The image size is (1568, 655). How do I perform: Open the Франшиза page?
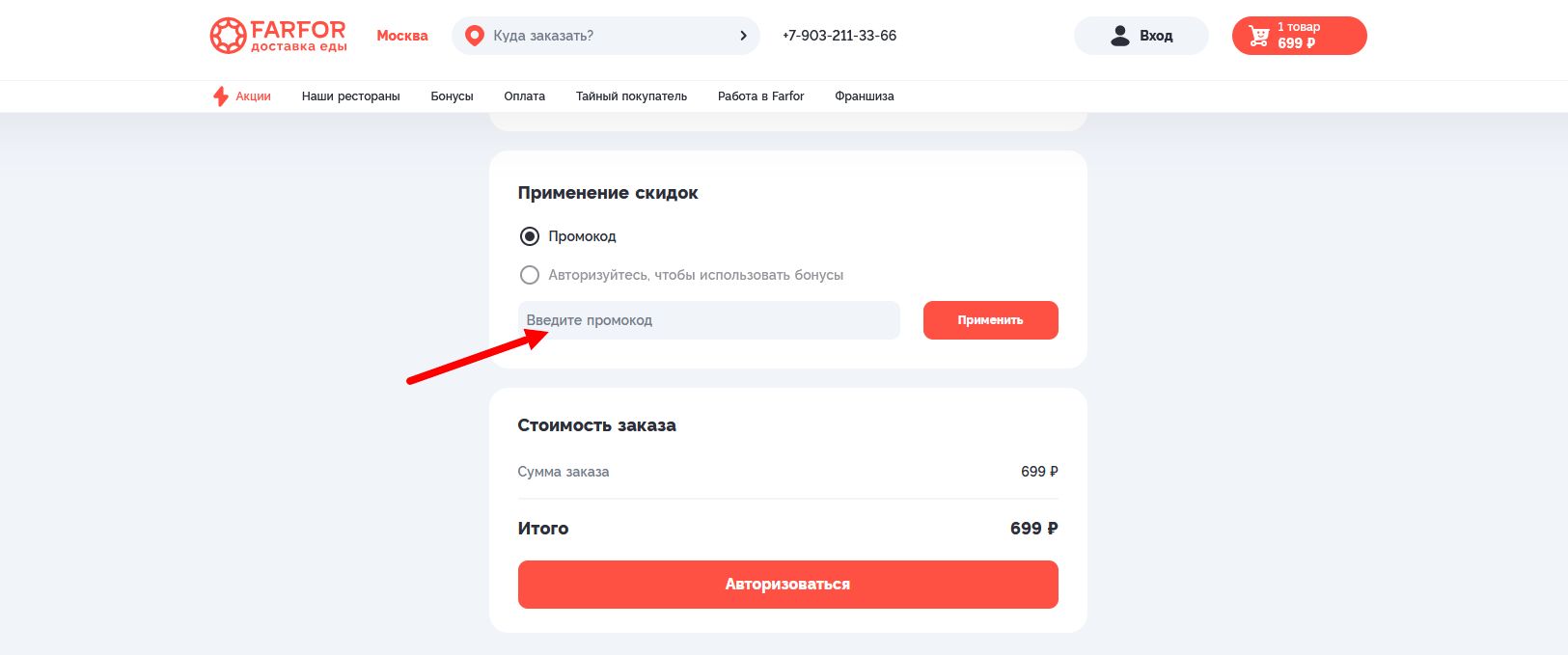point(865,96)
